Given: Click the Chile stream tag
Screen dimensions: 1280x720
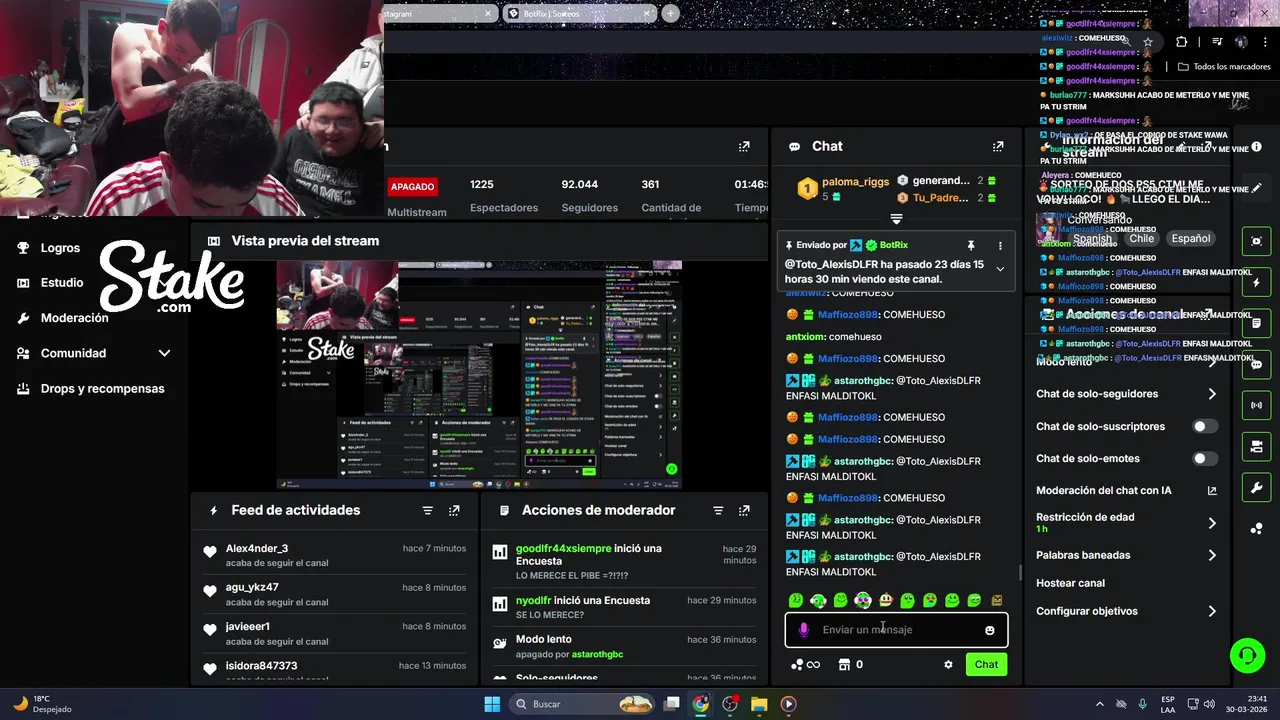Looking at the screenshot, I should [x=1142, y=239].
